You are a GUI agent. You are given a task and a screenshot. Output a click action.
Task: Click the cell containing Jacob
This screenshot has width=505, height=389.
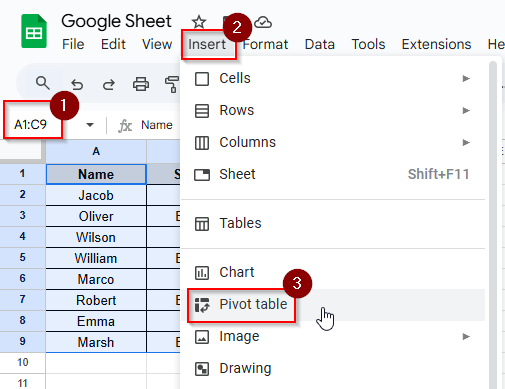point(96,195)
